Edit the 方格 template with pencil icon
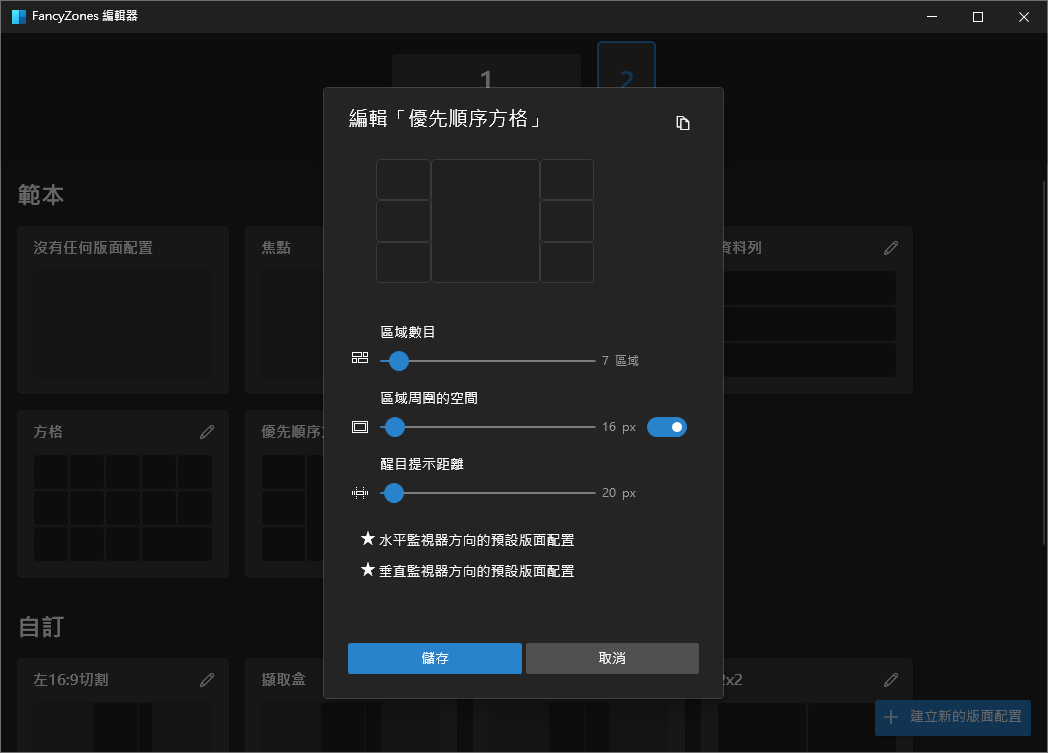The height and width of the screenshot is (753, 1048). [x=207, y=431]
